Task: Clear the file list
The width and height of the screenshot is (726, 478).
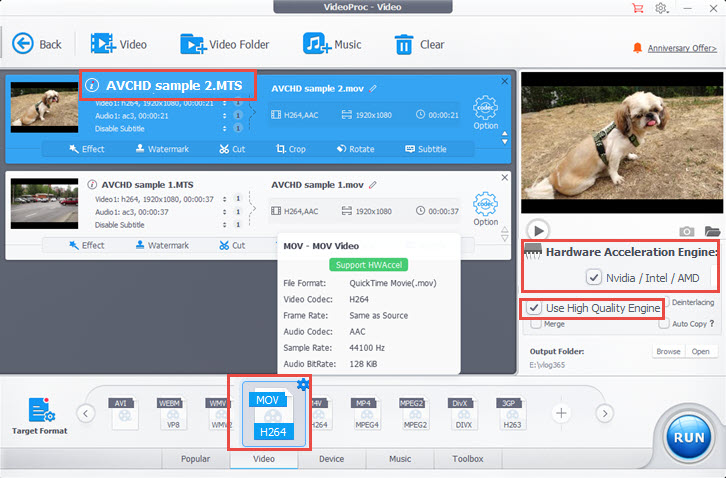Action: pyautogui.click(x=419, y=44)
